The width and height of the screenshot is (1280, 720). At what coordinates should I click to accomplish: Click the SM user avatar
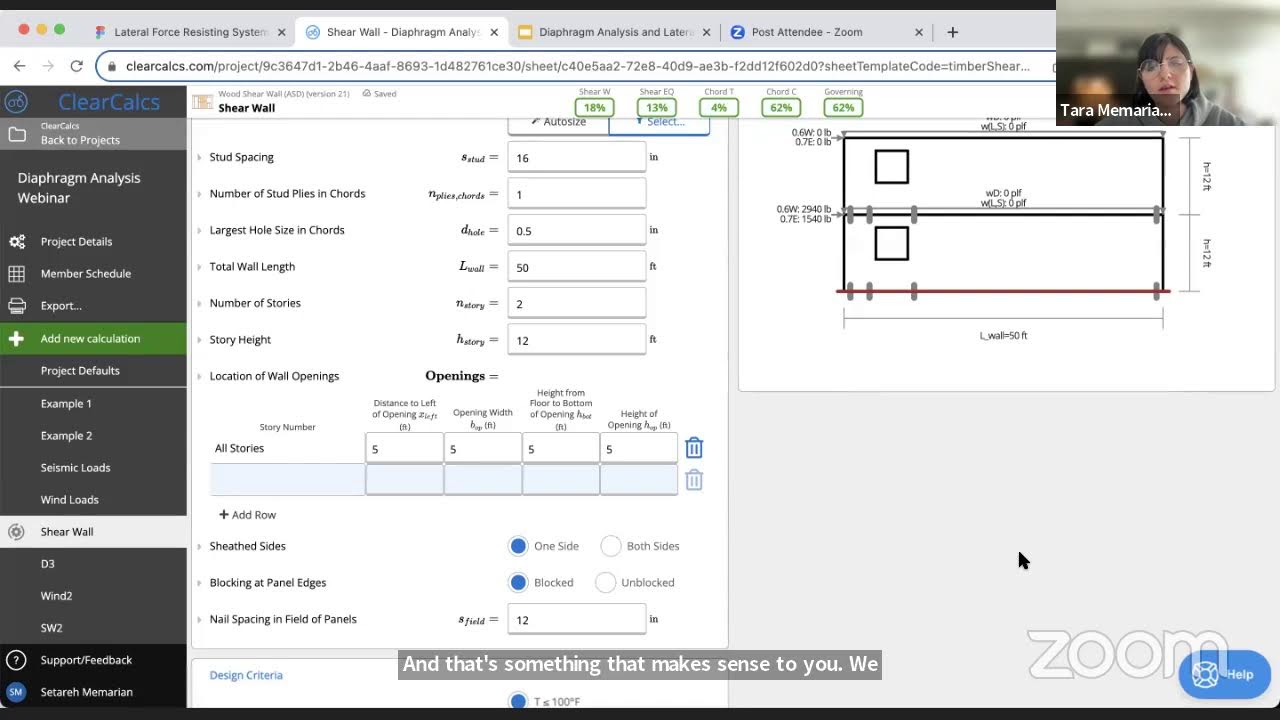(x=16, y=692)
